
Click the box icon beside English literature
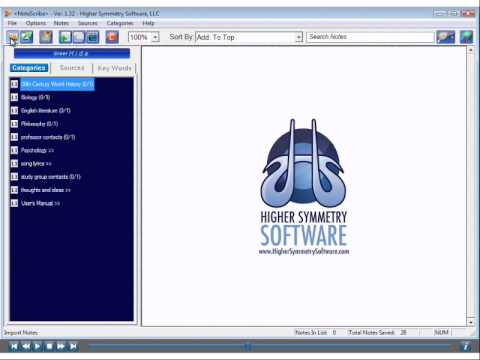point(14,111)
